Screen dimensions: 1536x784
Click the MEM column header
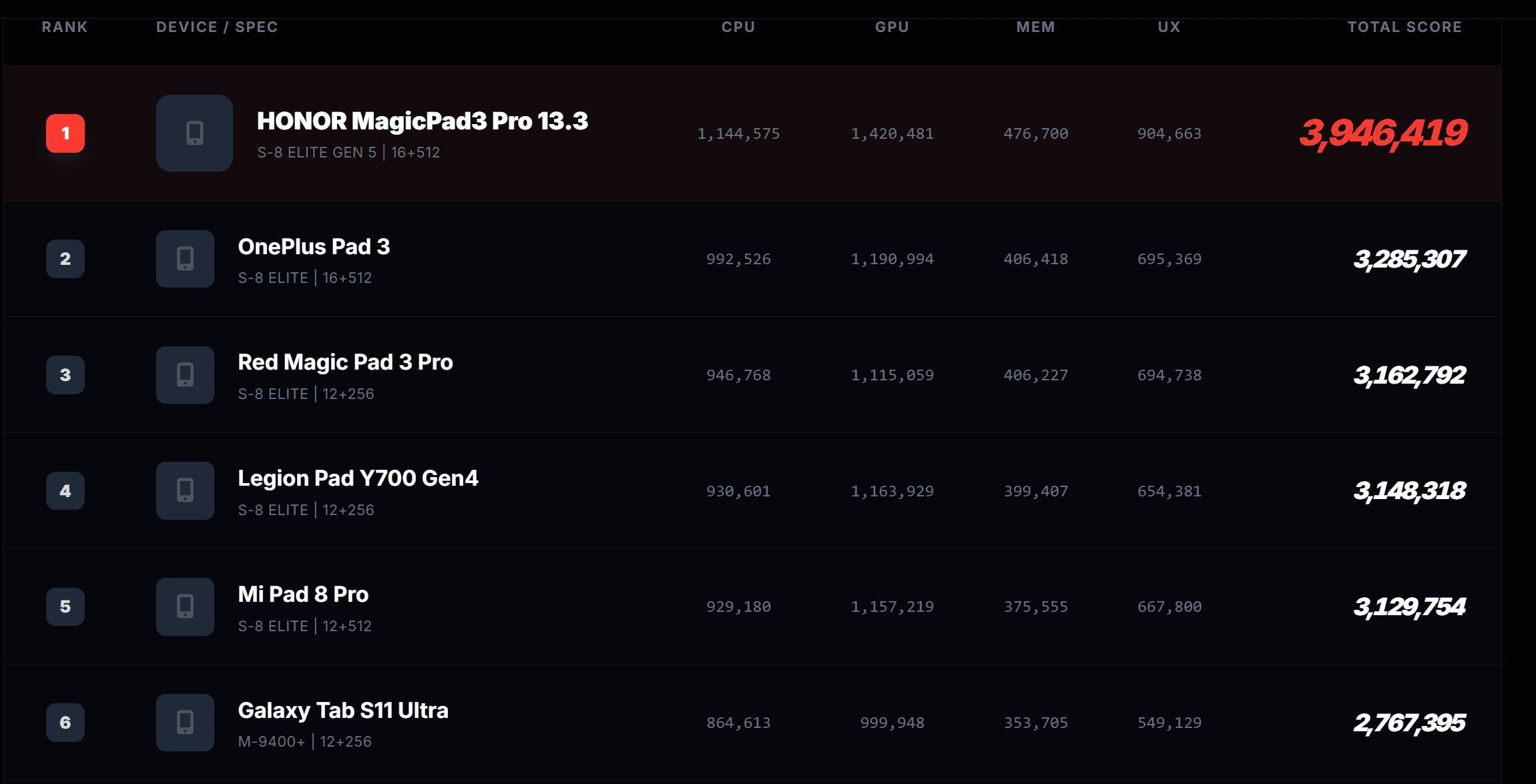pos(1035,27)
